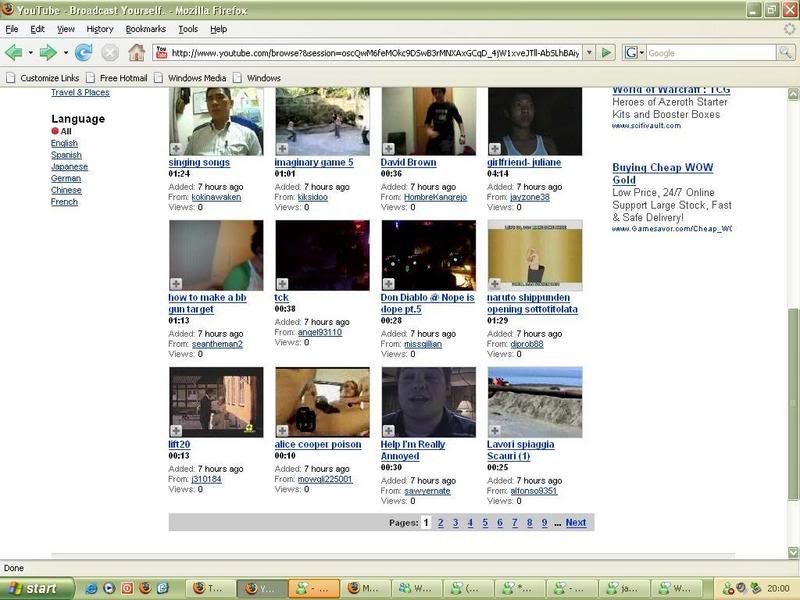
Task: Click the Customize Links bookmark
Action: [x=43, y=78]
